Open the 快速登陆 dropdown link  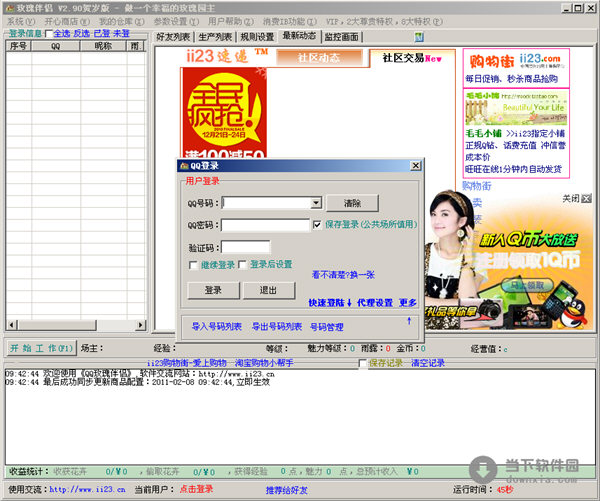330,303
